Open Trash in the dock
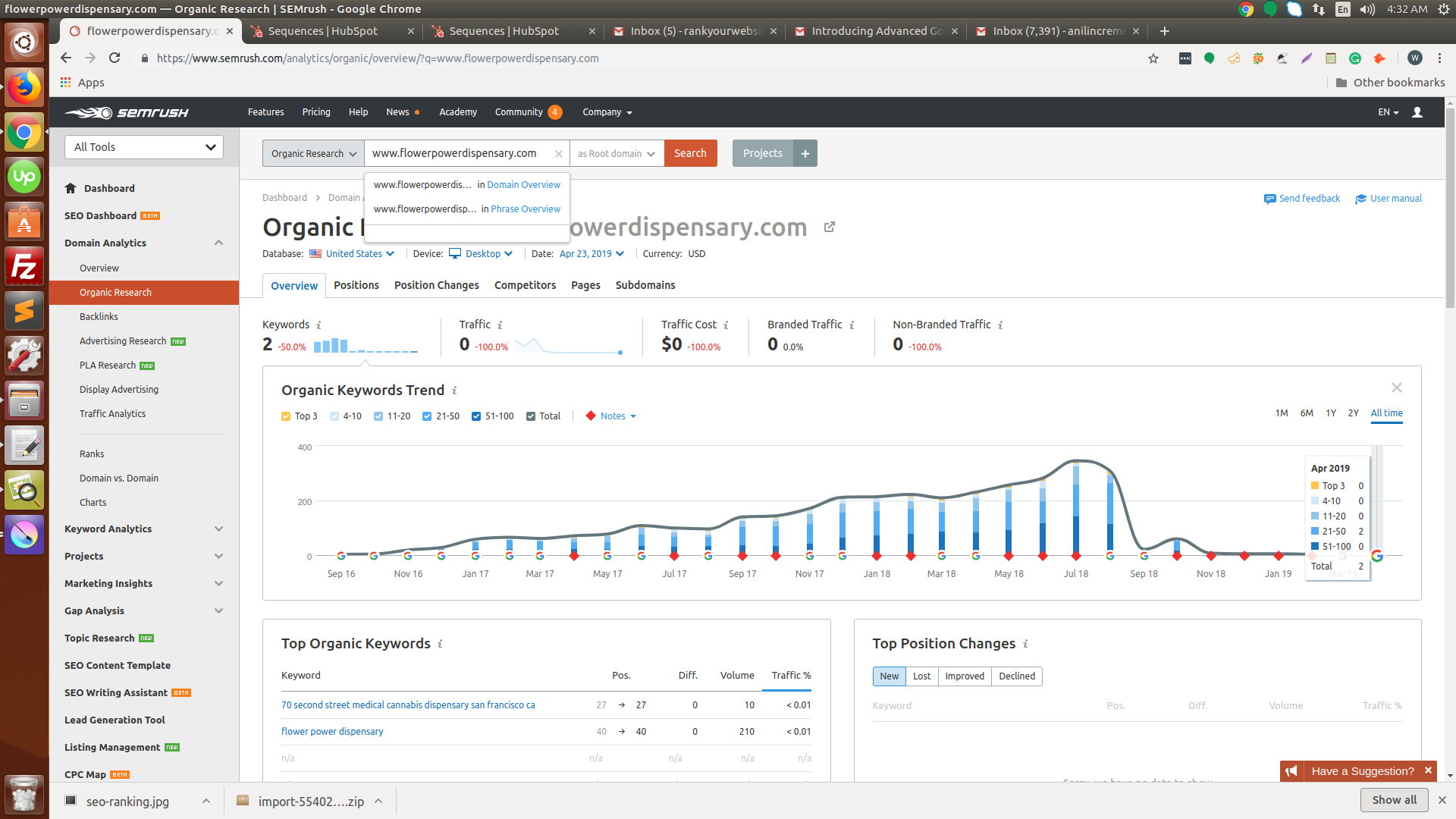 24,794
